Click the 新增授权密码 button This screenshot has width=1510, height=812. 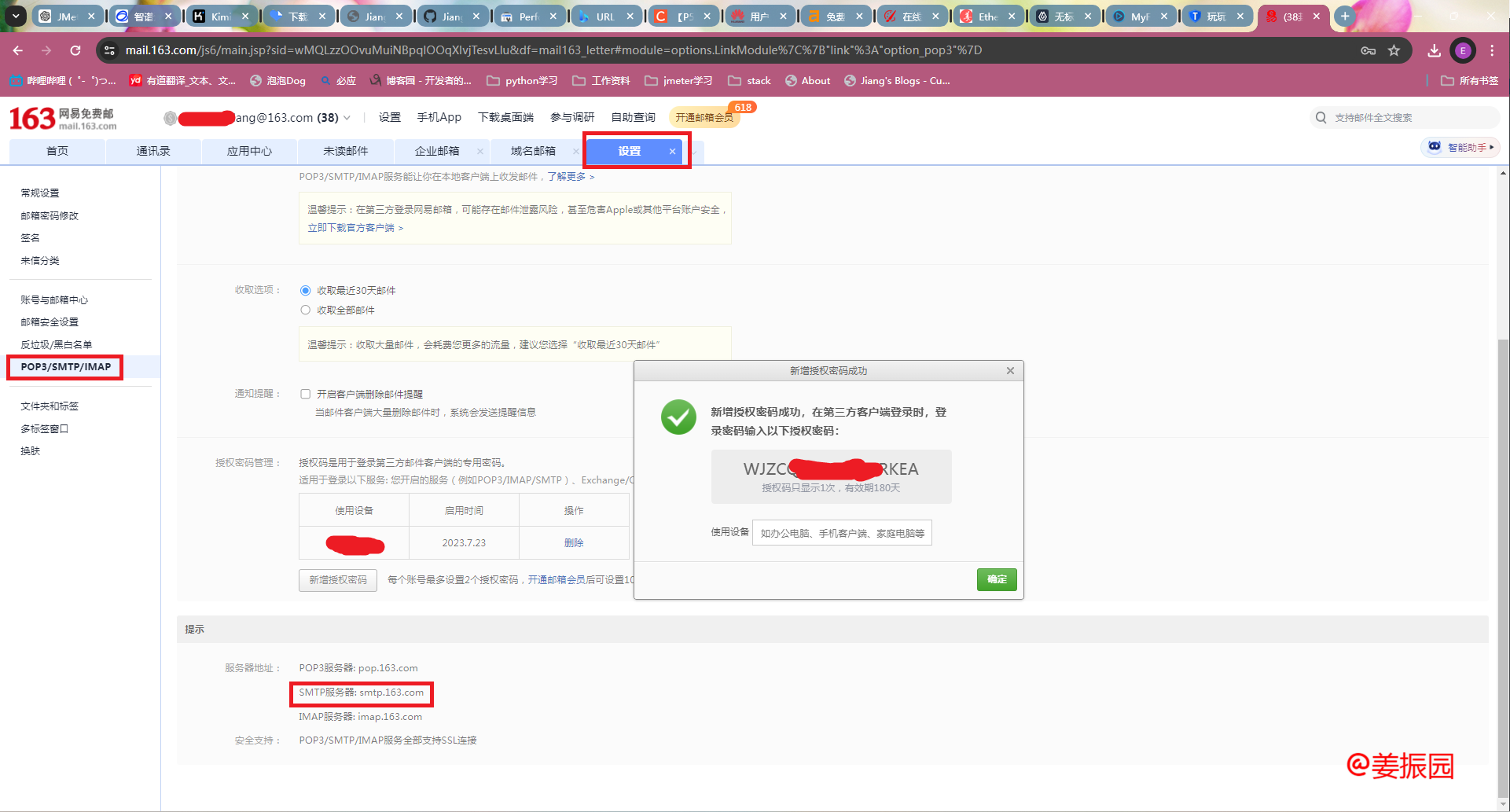click(338, 580)
